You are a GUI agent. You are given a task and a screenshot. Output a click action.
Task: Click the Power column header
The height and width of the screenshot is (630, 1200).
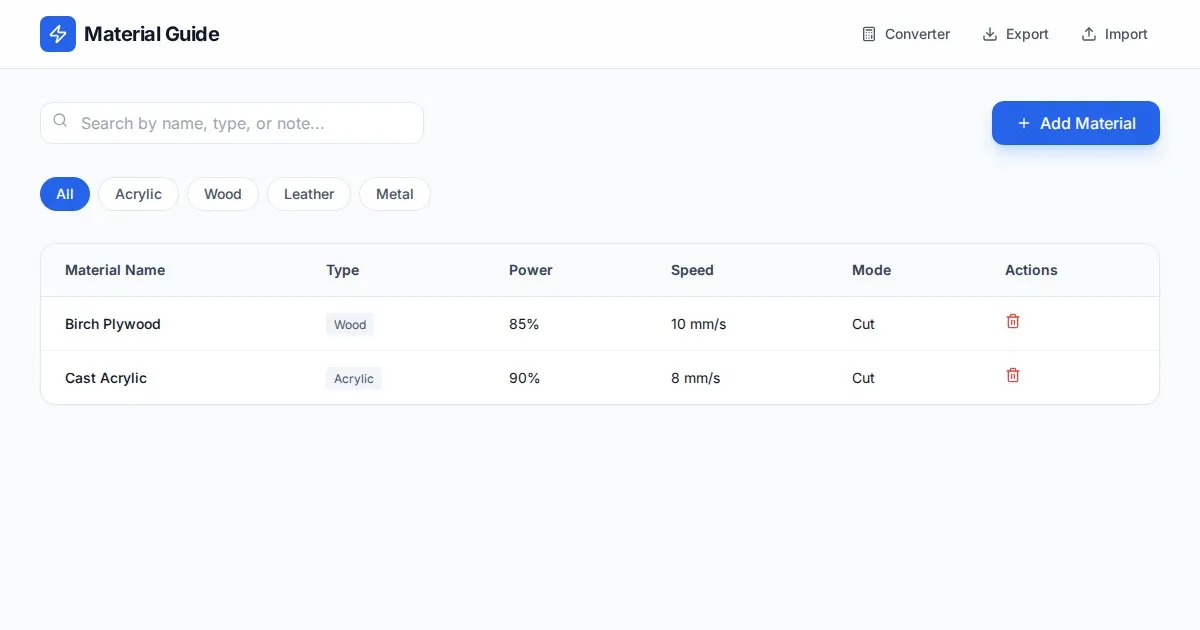(x=531, y=270)
